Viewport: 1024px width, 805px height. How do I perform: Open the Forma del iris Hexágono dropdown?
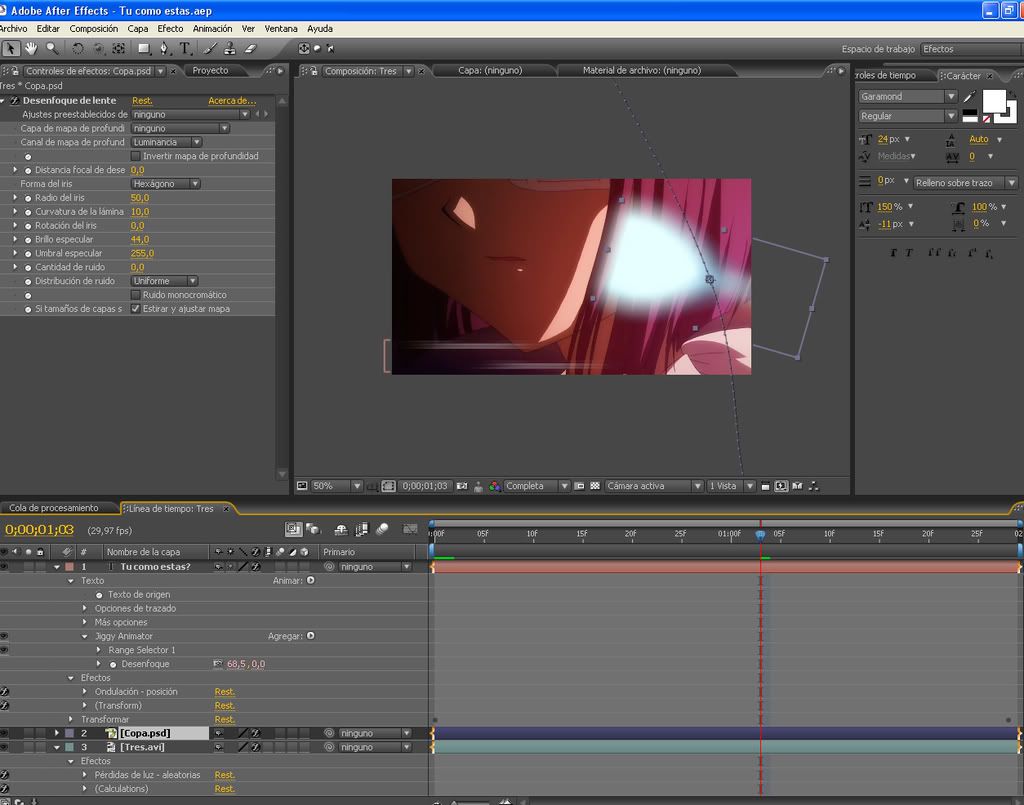[166, 184]
